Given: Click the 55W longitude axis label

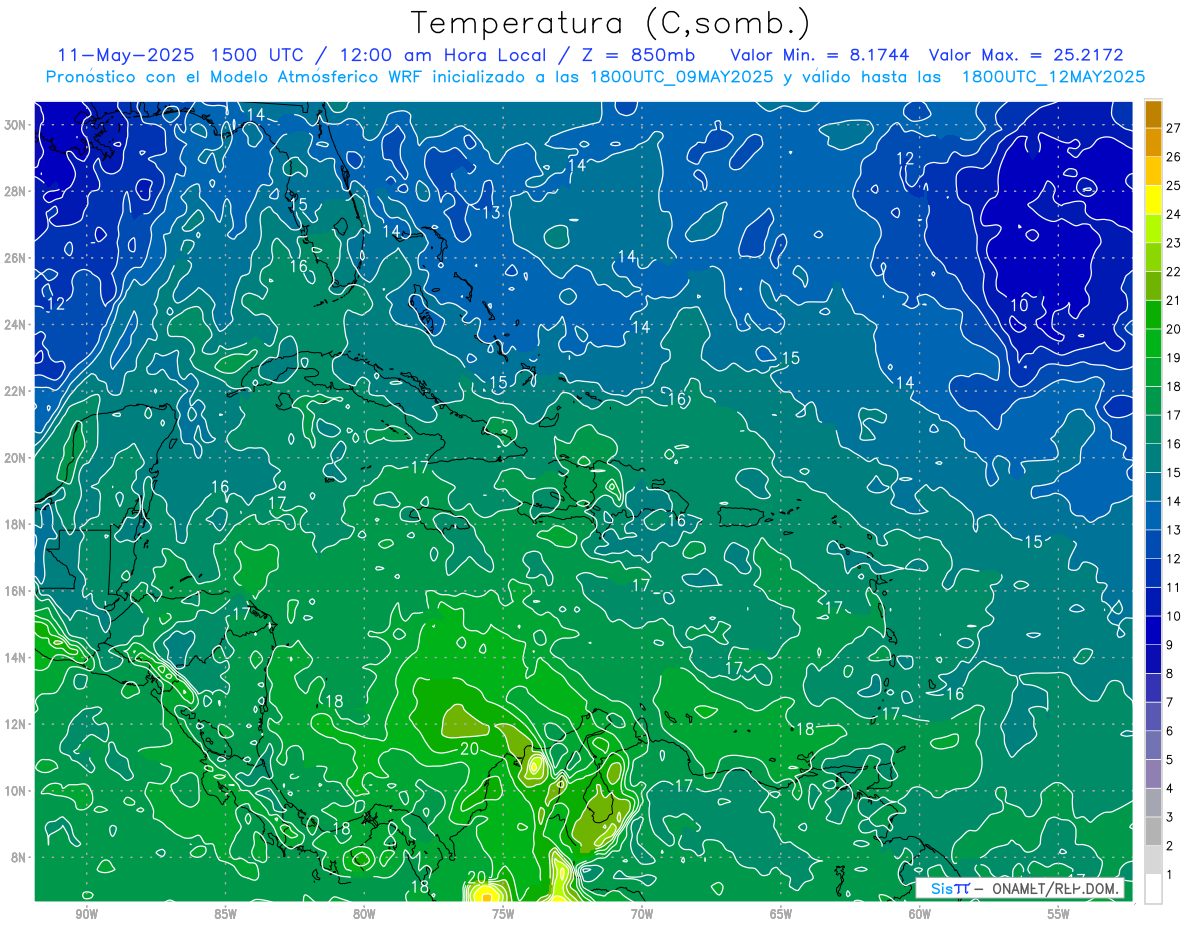Looking at the screenshot, I should [1059, 914].
